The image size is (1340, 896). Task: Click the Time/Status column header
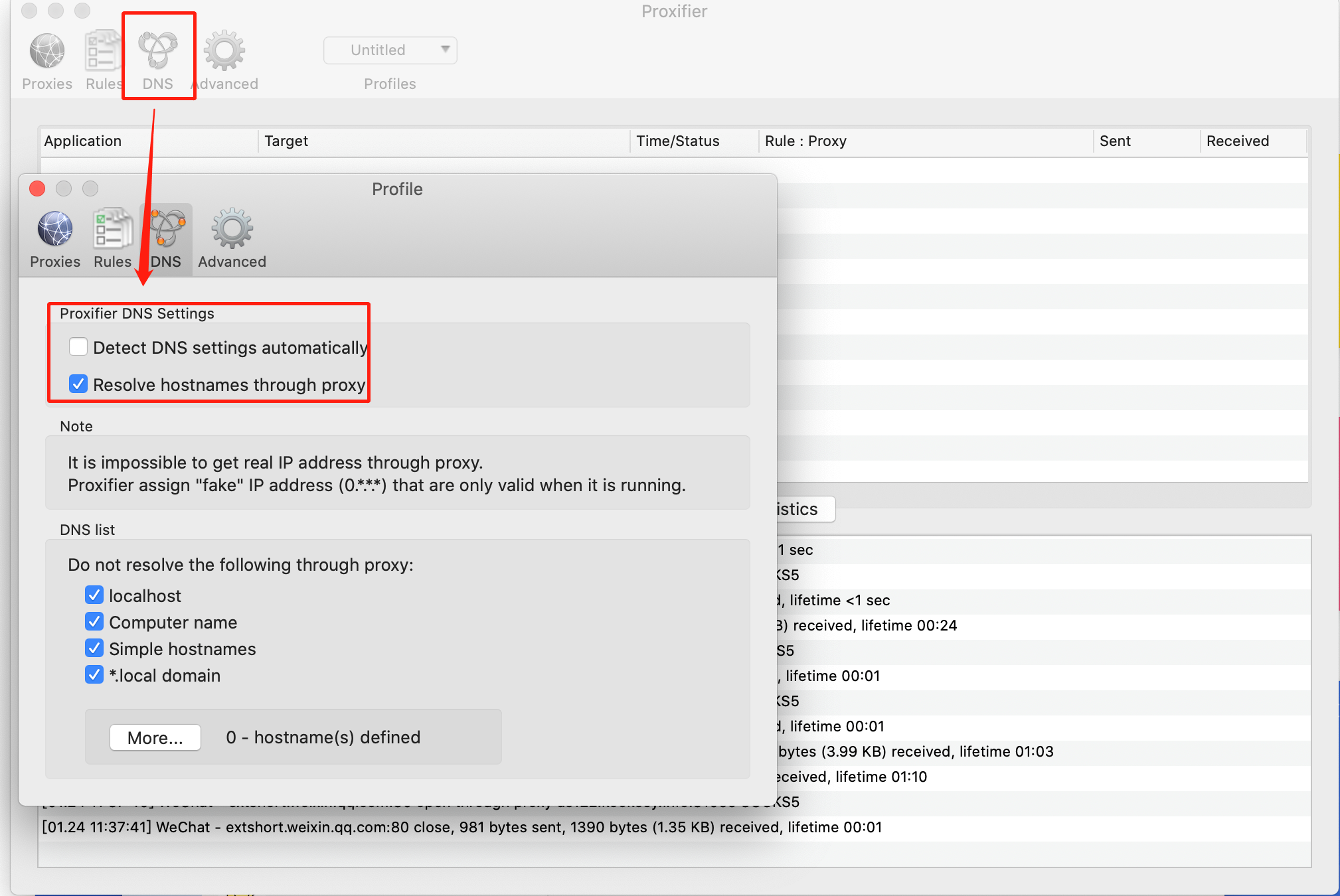click(x=677, y=141)
